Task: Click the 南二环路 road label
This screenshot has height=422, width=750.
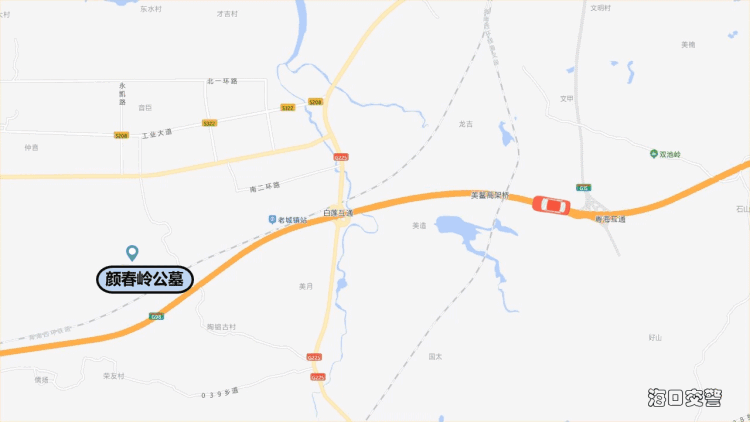Action: tap(265, 187)
